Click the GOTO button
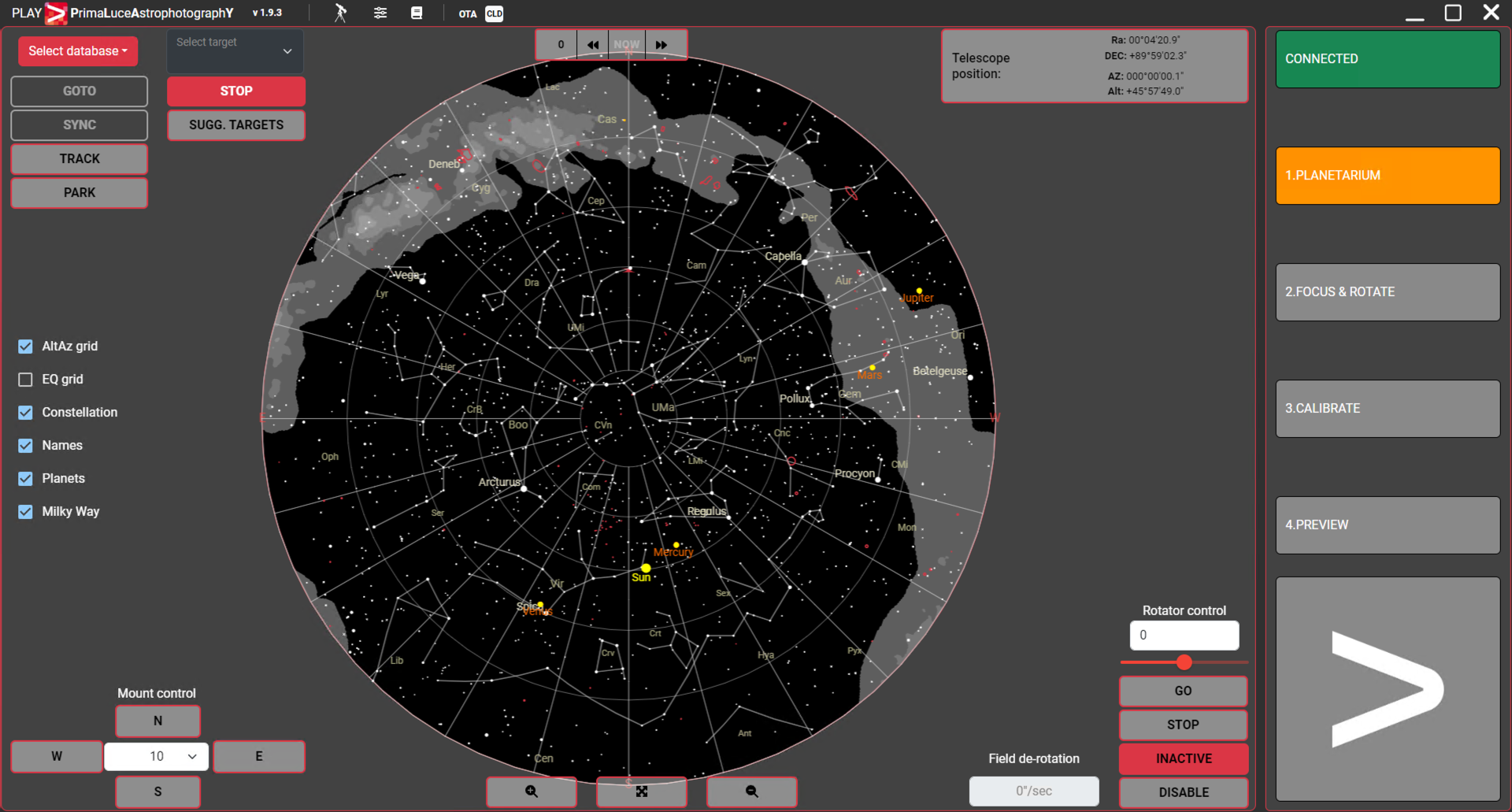This screenshot has height=812, width=1512. pyautogui.click(x=80, y=91)
